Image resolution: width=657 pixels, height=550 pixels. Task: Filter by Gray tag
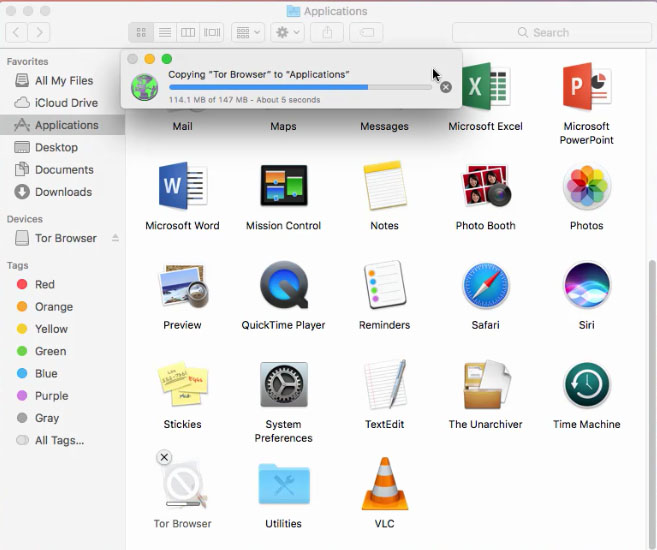point(62,418)
